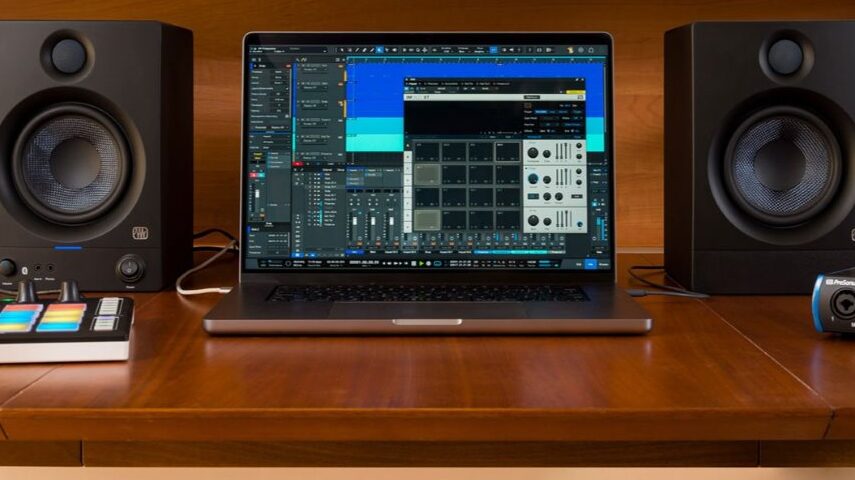
Task: Click the Stop square in transport bar
Action: coord(413,263)
